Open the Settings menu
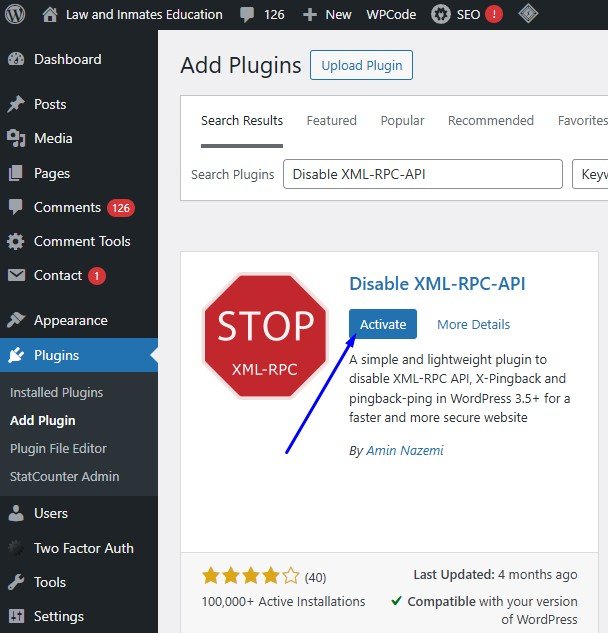This screenshot has width=608, height=633. point(59,617)
